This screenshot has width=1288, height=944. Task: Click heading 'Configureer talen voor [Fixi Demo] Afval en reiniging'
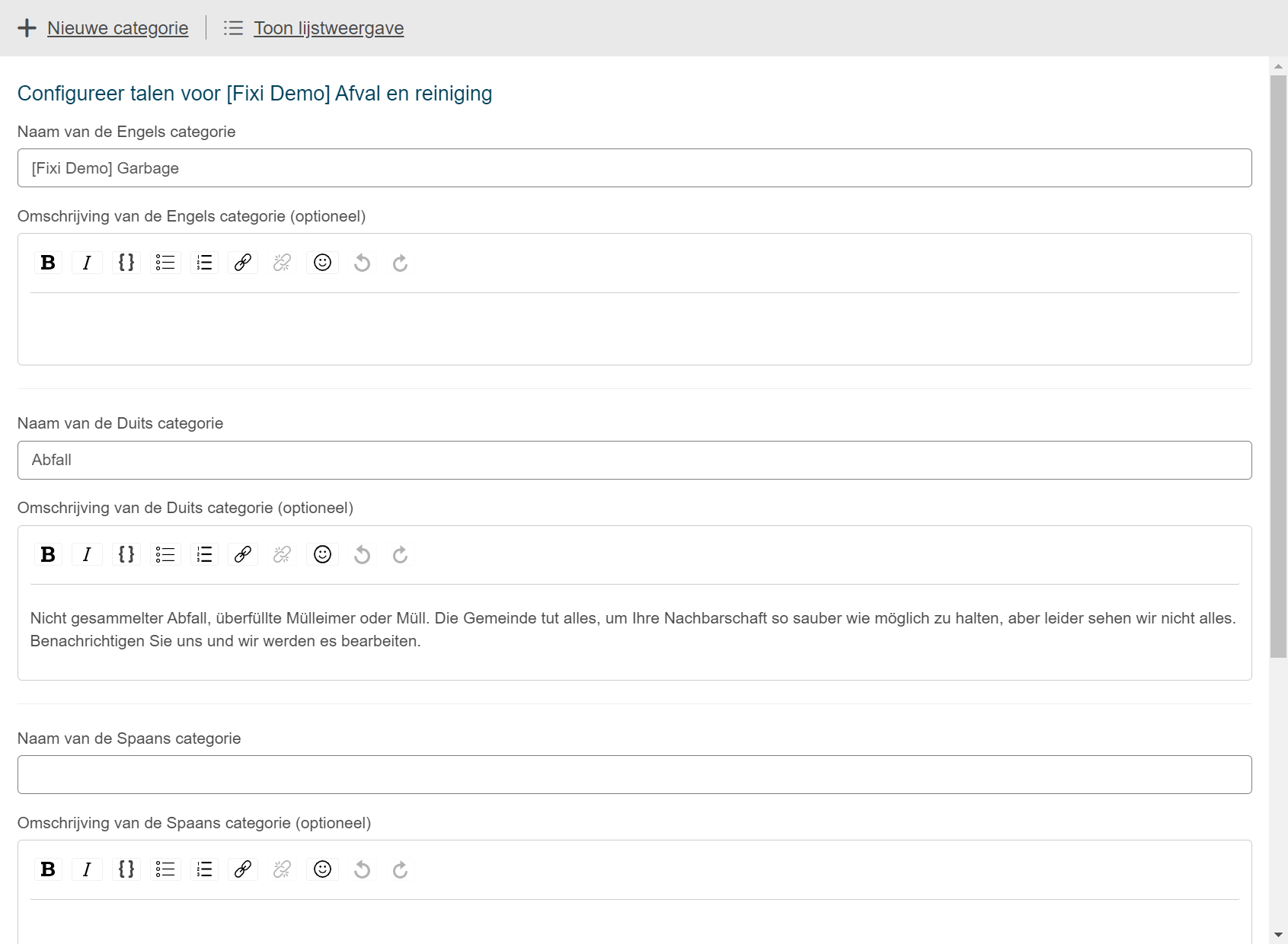point(254,93)
